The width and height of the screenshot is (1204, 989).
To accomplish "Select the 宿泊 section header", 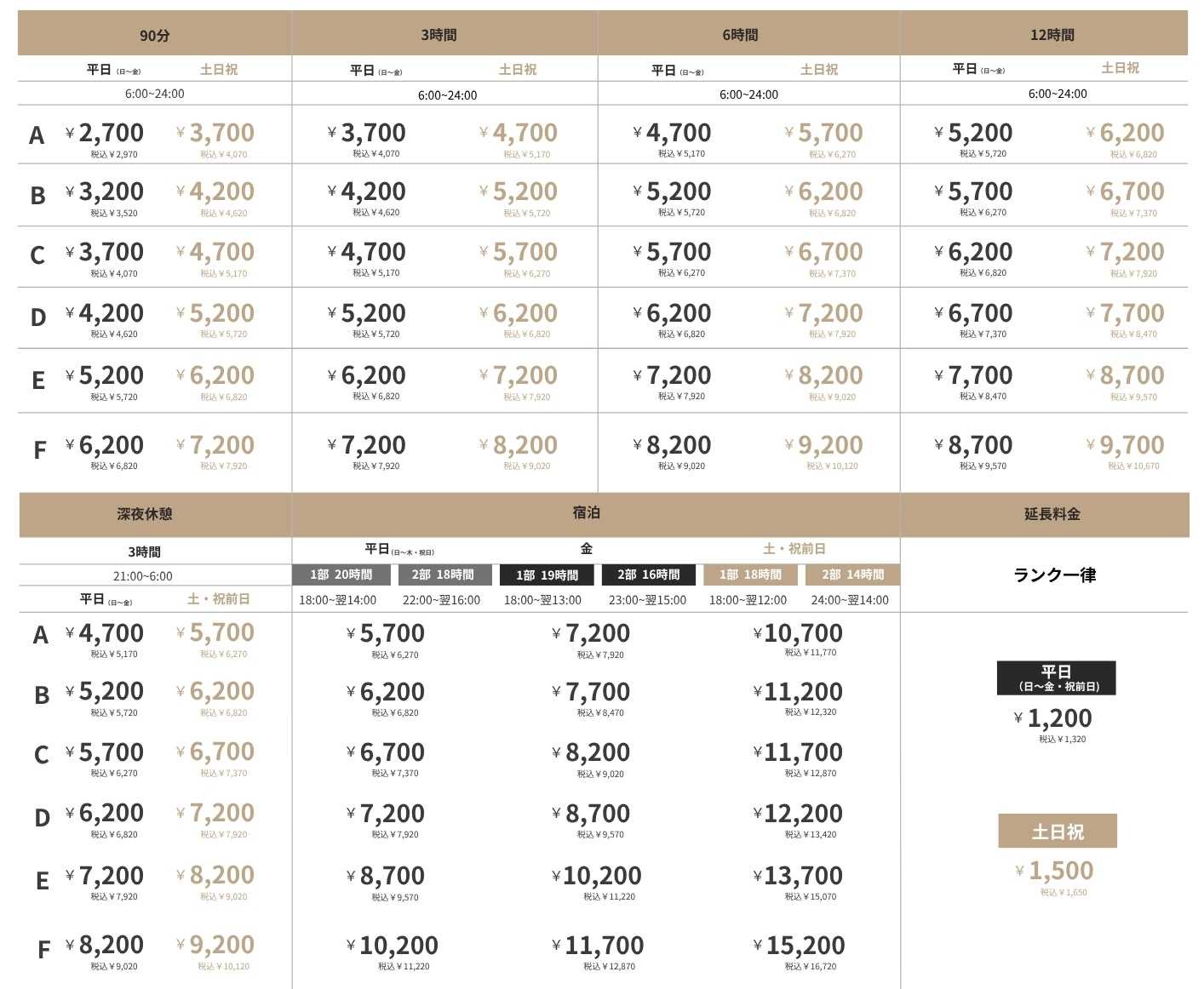I will coord(586,512).
